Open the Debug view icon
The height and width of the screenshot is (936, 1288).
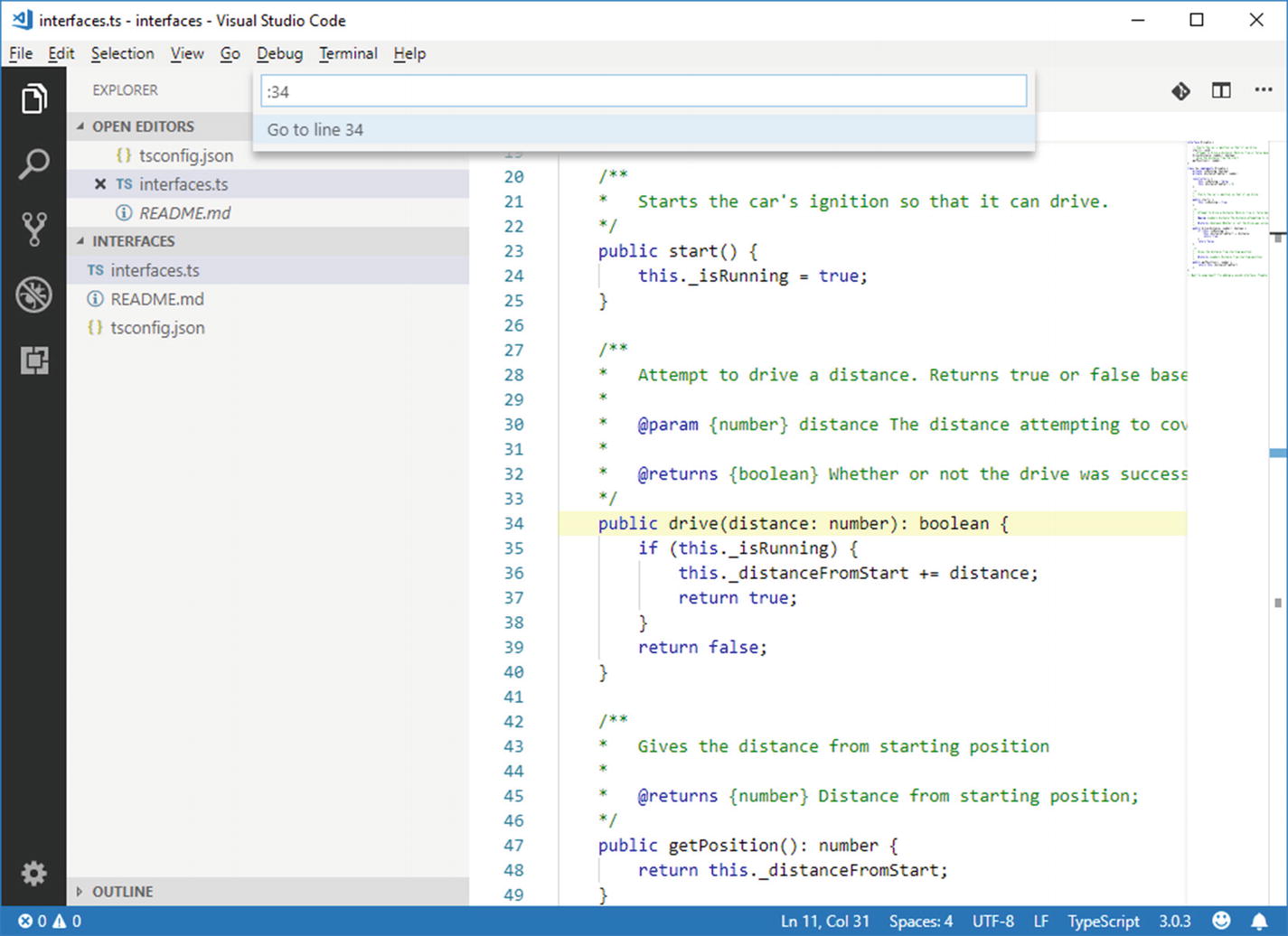click(33, 295)
